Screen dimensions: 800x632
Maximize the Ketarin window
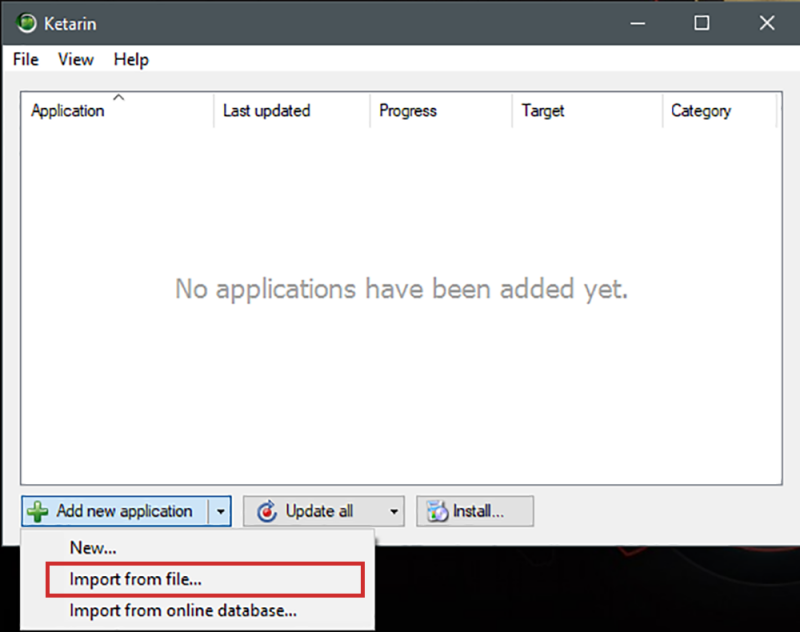tap(702, 23)
